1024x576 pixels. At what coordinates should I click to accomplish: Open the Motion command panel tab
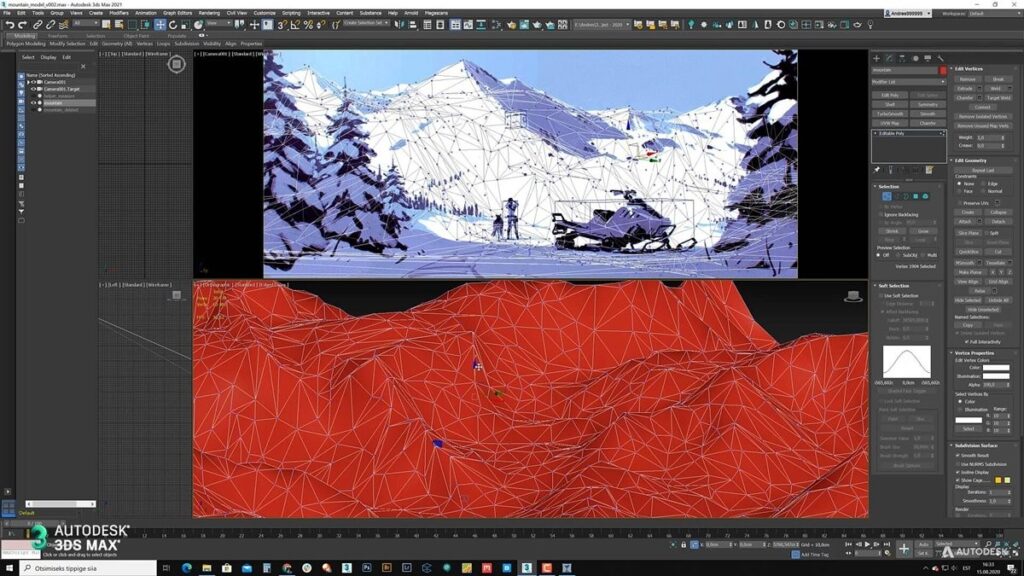tap(915, 58)
